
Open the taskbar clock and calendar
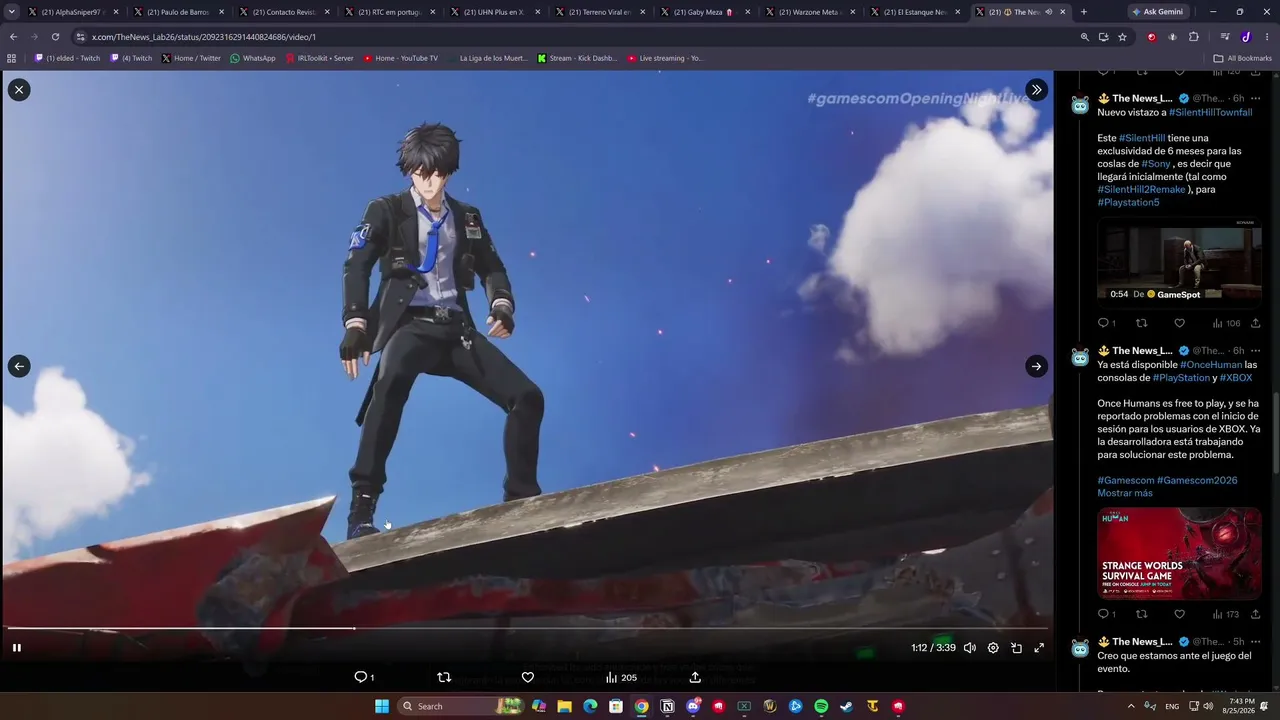(1240, 706)
